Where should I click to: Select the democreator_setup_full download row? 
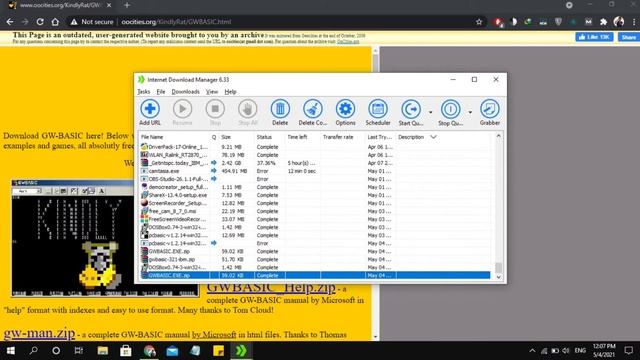pos(315,187)
